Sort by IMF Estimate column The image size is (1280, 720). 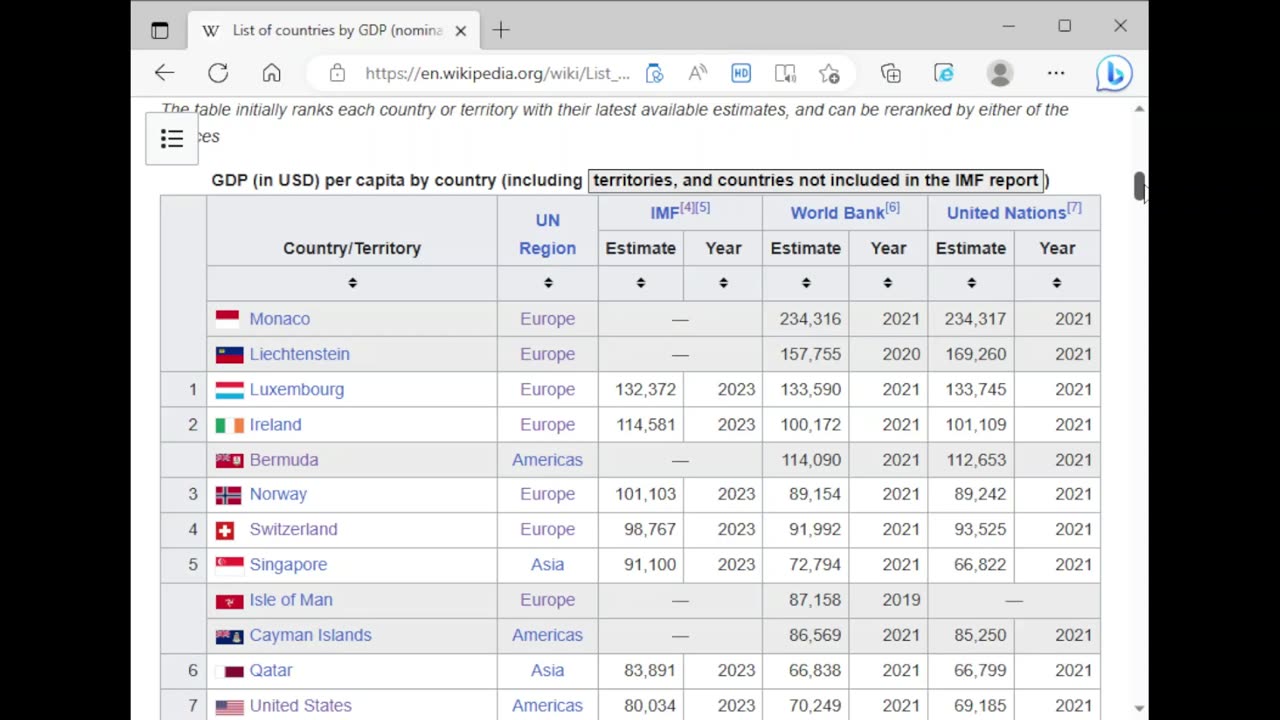(x=641, y=283)
